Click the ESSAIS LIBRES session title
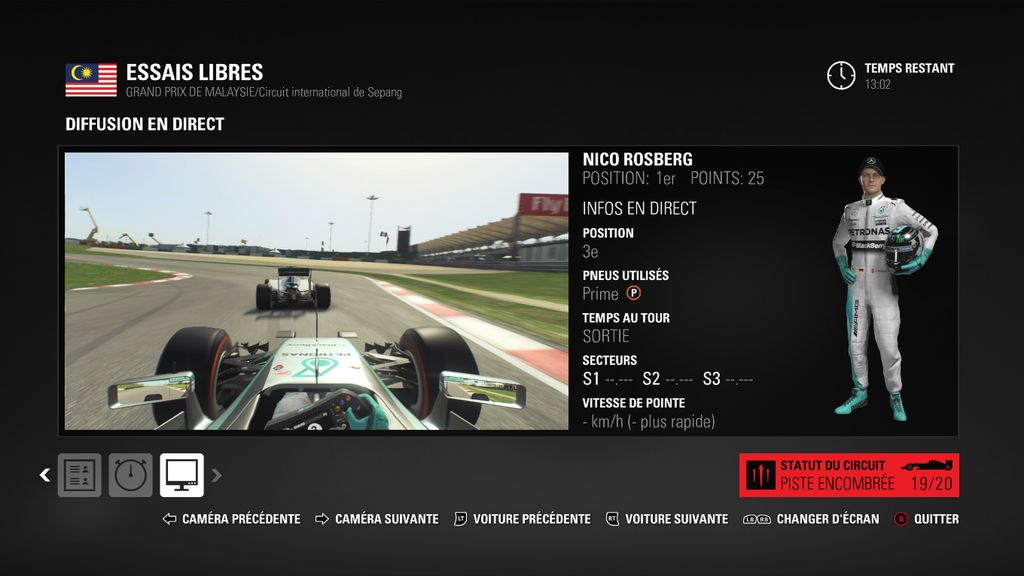Viewport: 1024px width, 576px height. 195,72
